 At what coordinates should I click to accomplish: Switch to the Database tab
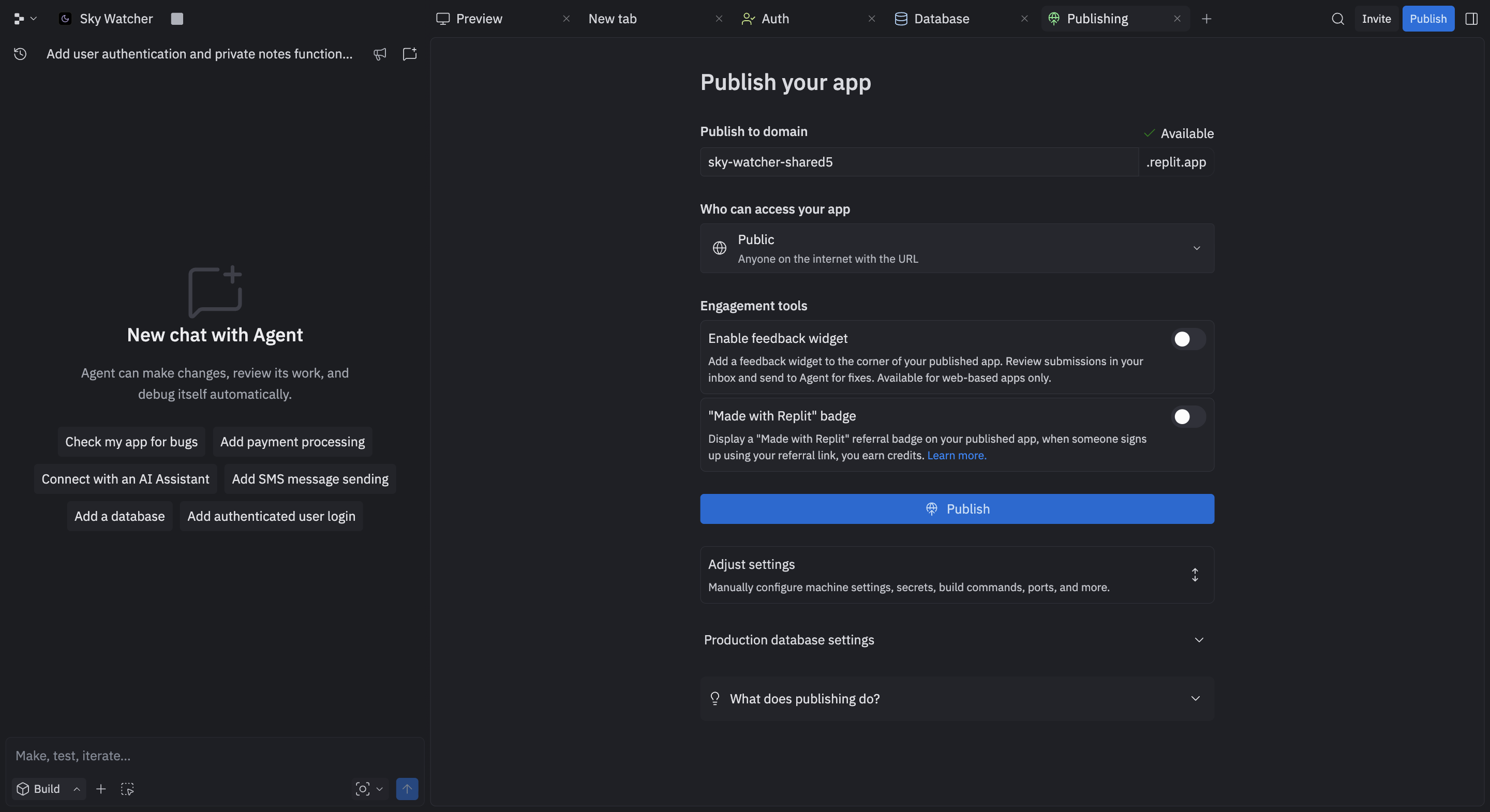pos(941,19)
